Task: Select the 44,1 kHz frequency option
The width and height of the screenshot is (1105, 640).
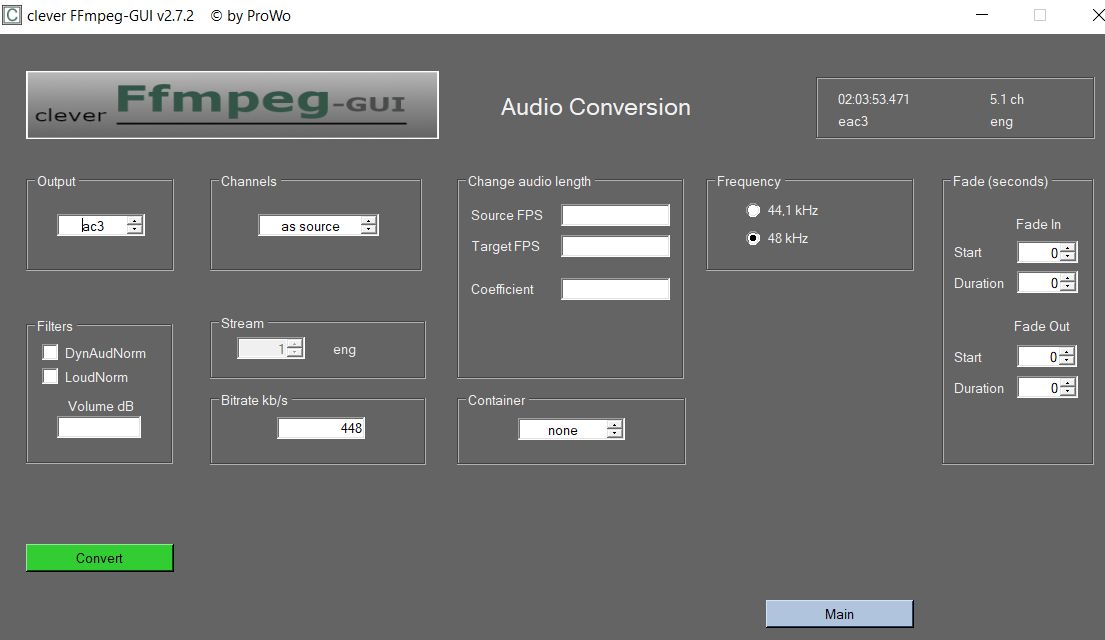Action: coord(753,210)
